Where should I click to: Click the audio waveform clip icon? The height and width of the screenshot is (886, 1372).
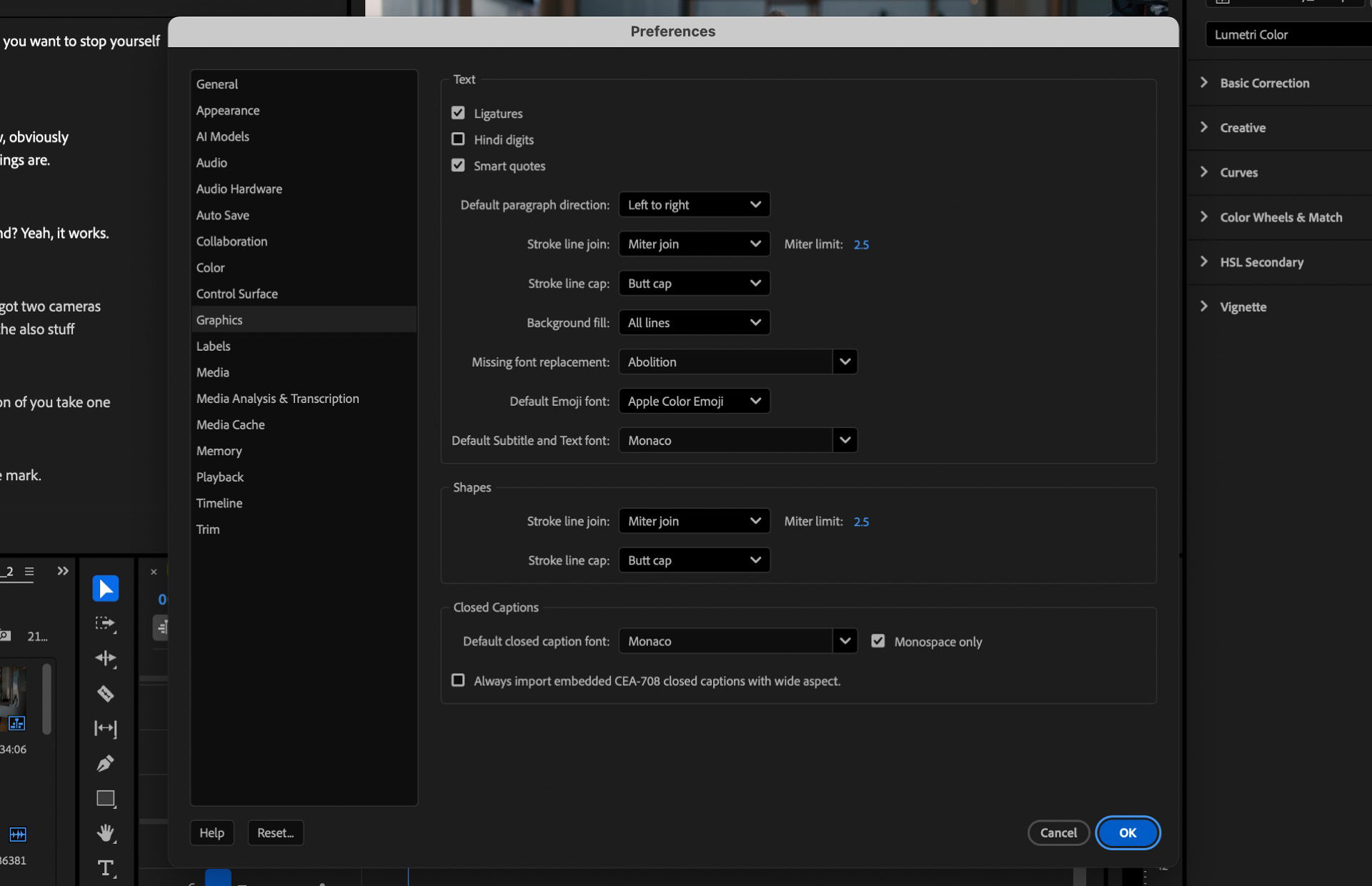coord(18,834)
